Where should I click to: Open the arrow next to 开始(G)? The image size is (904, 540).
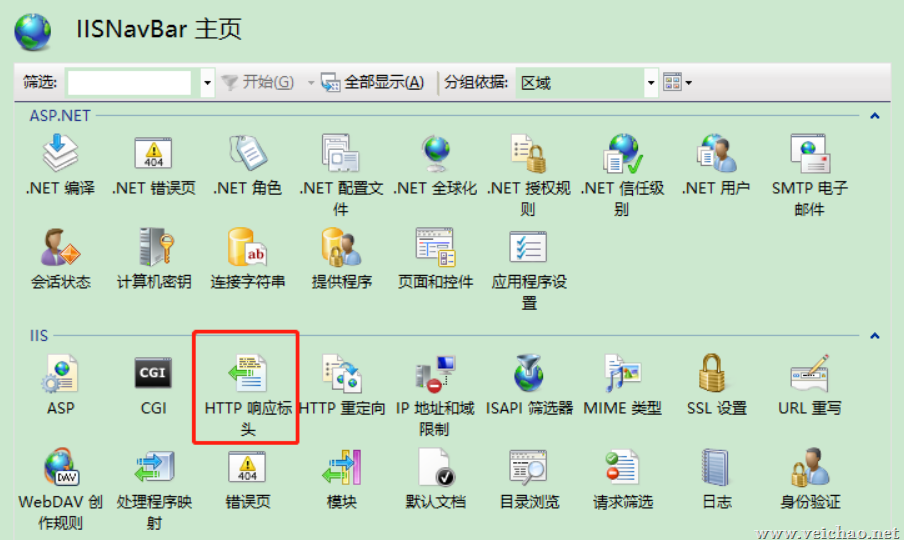[x=311, y=83]
